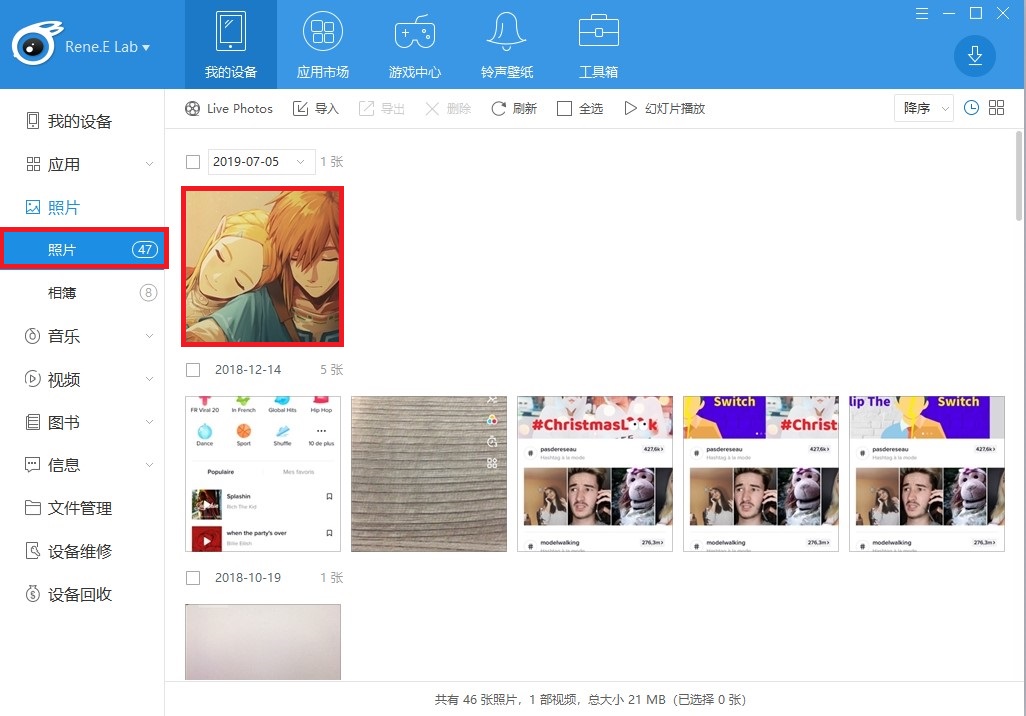
Task: Select the blank gray 2018-10-19 thumbnail
Action: (x=262, y=641)
